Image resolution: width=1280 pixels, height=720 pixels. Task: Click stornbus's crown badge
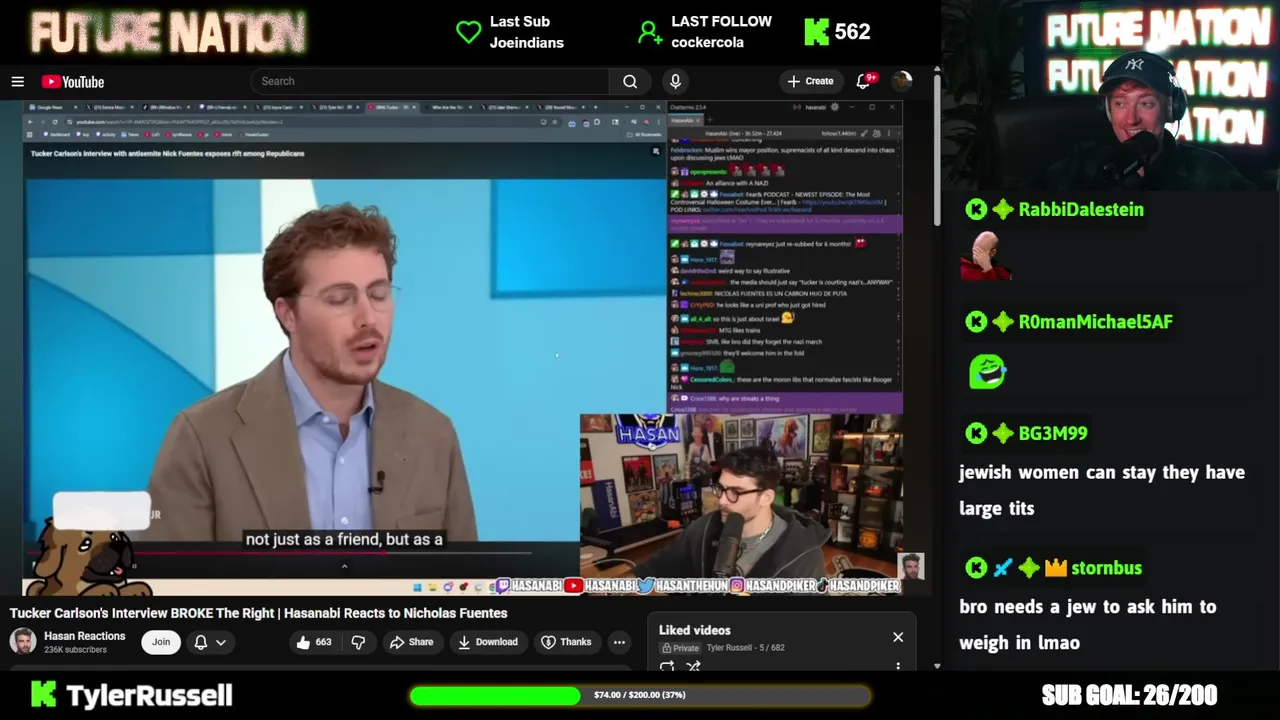point(1056,568)
